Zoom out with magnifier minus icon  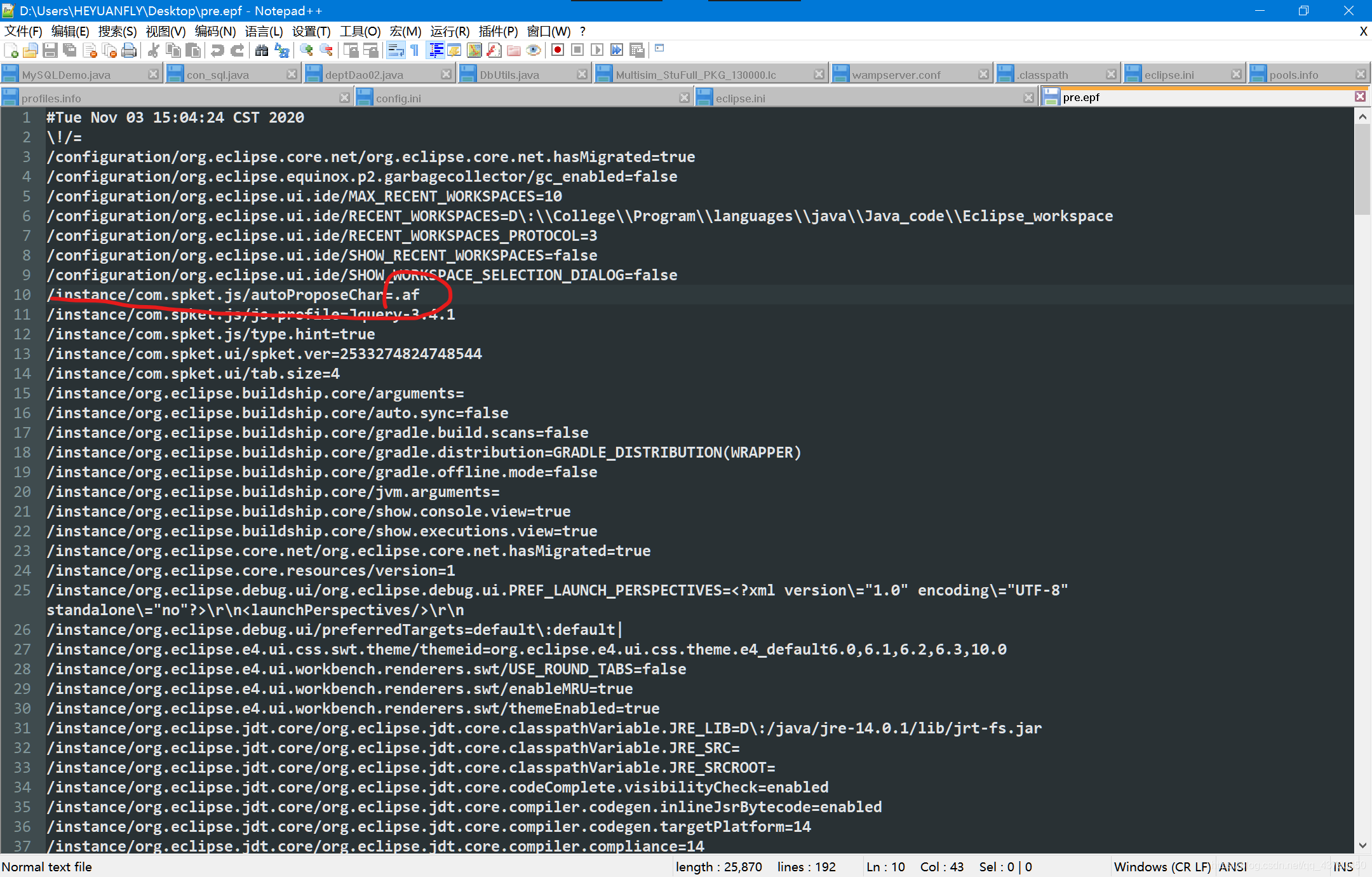click(326, 51)
